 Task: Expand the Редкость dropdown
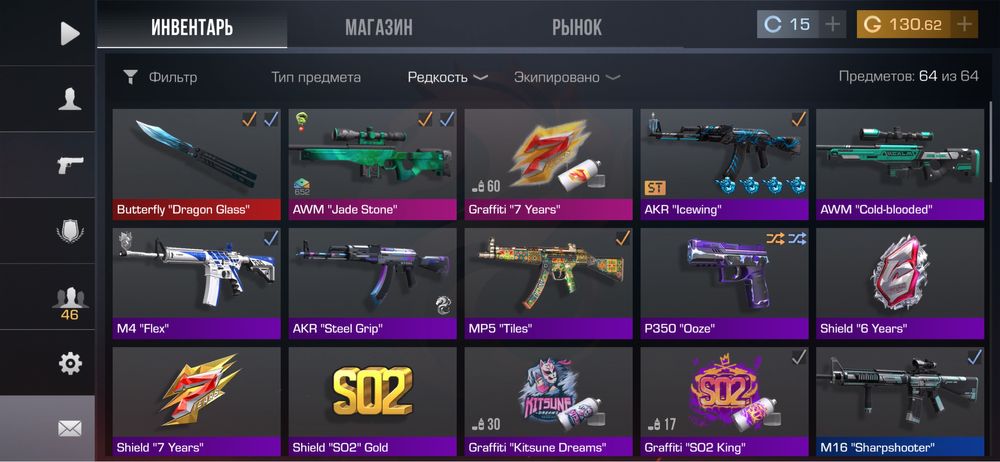pos(448,77)
